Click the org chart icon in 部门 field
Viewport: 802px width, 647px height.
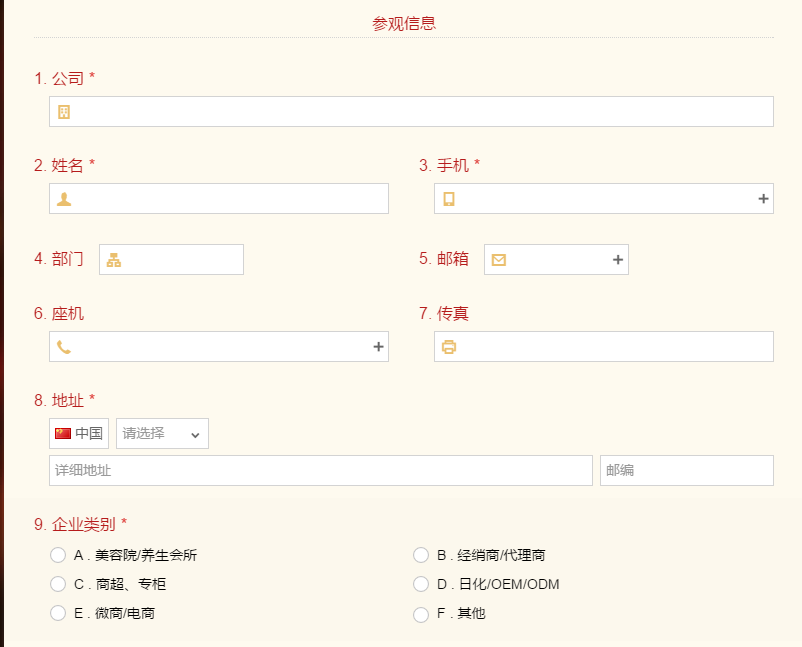click(x=114, y=260)
